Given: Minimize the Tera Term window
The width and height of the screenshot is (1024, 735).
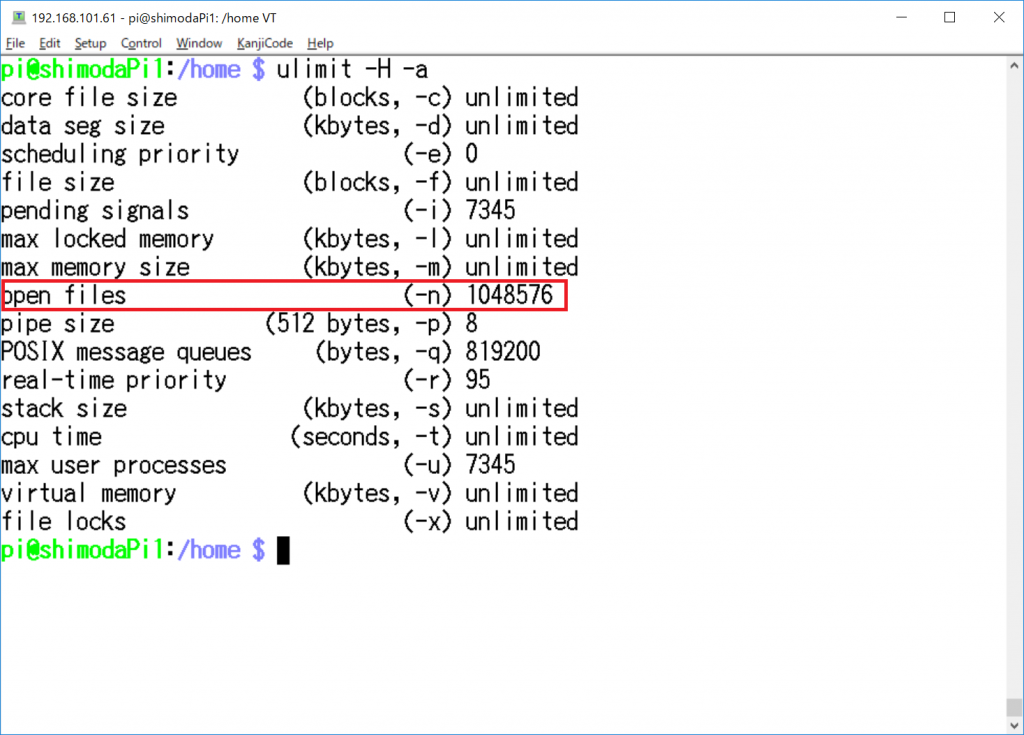Looking at the screenshot, I should 902,18.
